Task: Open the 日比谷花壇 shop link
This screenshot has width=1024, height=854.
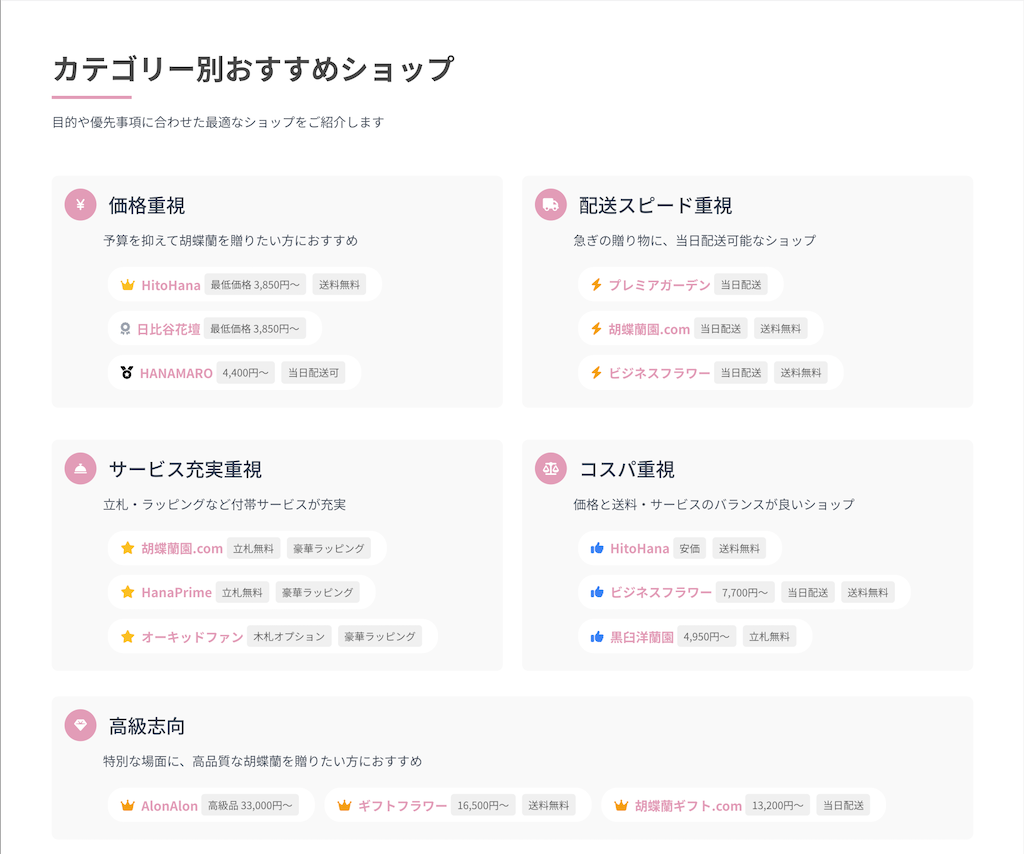Action: pos(168,329)
